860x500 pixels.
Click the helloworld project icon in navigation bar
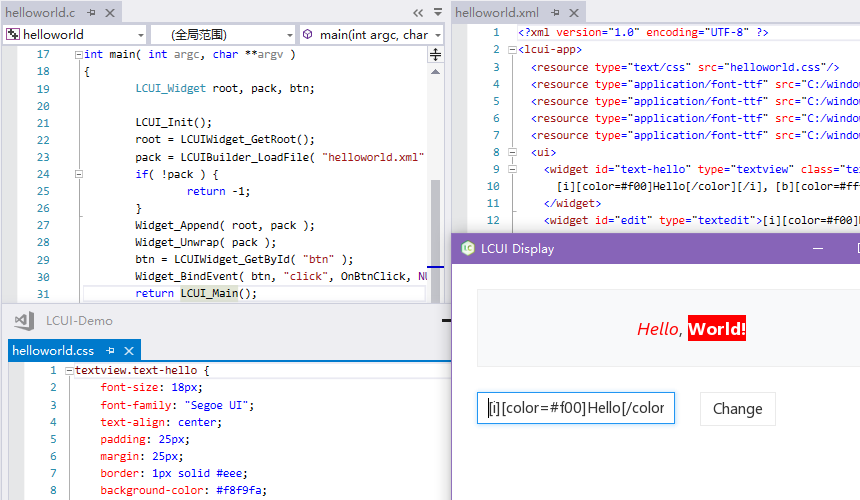(13, 35)
